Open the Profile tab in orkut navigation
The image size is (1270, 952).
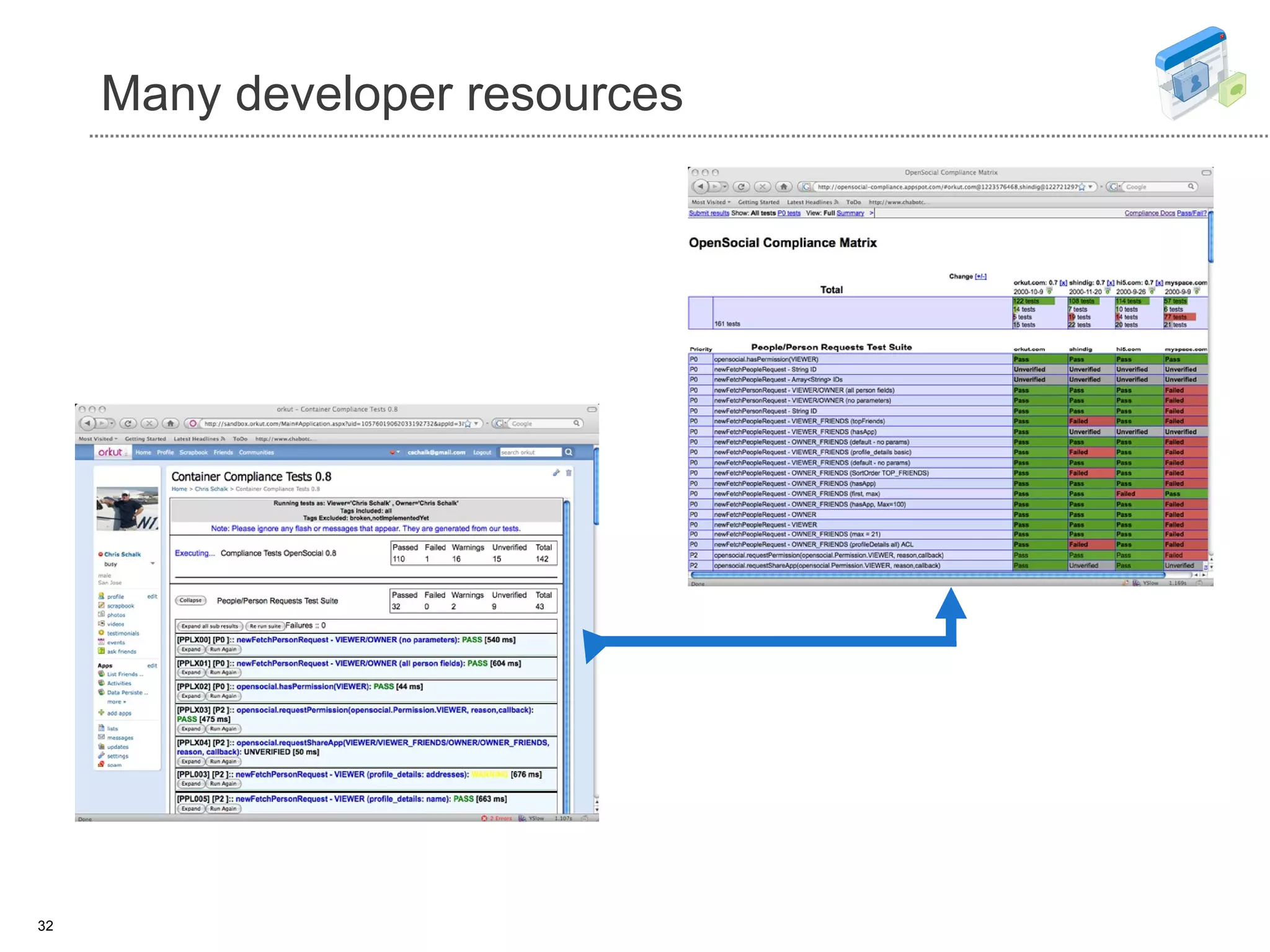166,452
